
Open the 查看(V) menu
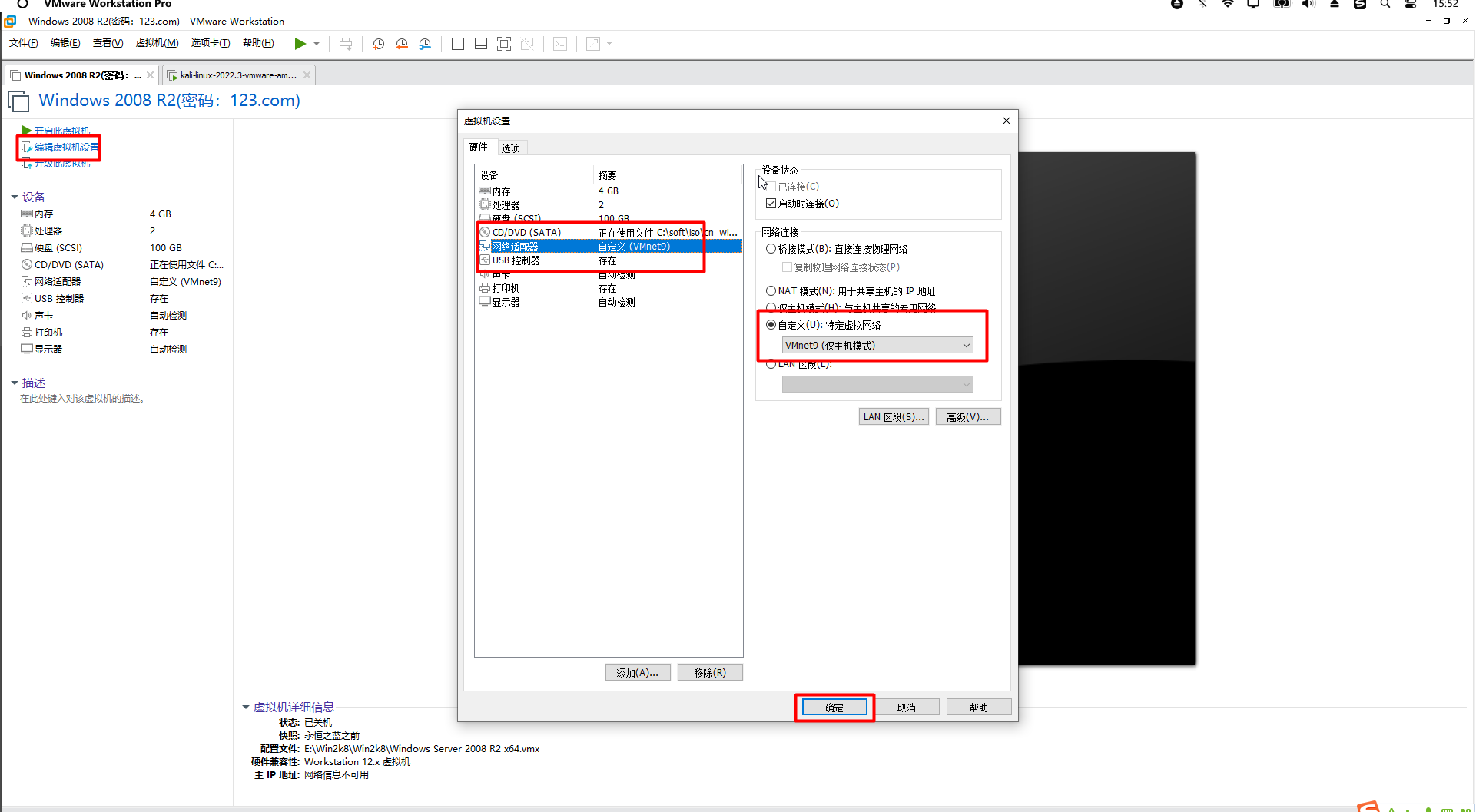(x=108, y=43)
